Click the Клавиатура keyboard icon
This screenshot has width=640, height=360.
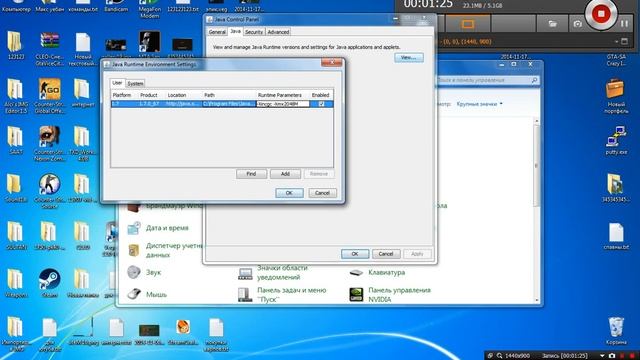point(356,272)
